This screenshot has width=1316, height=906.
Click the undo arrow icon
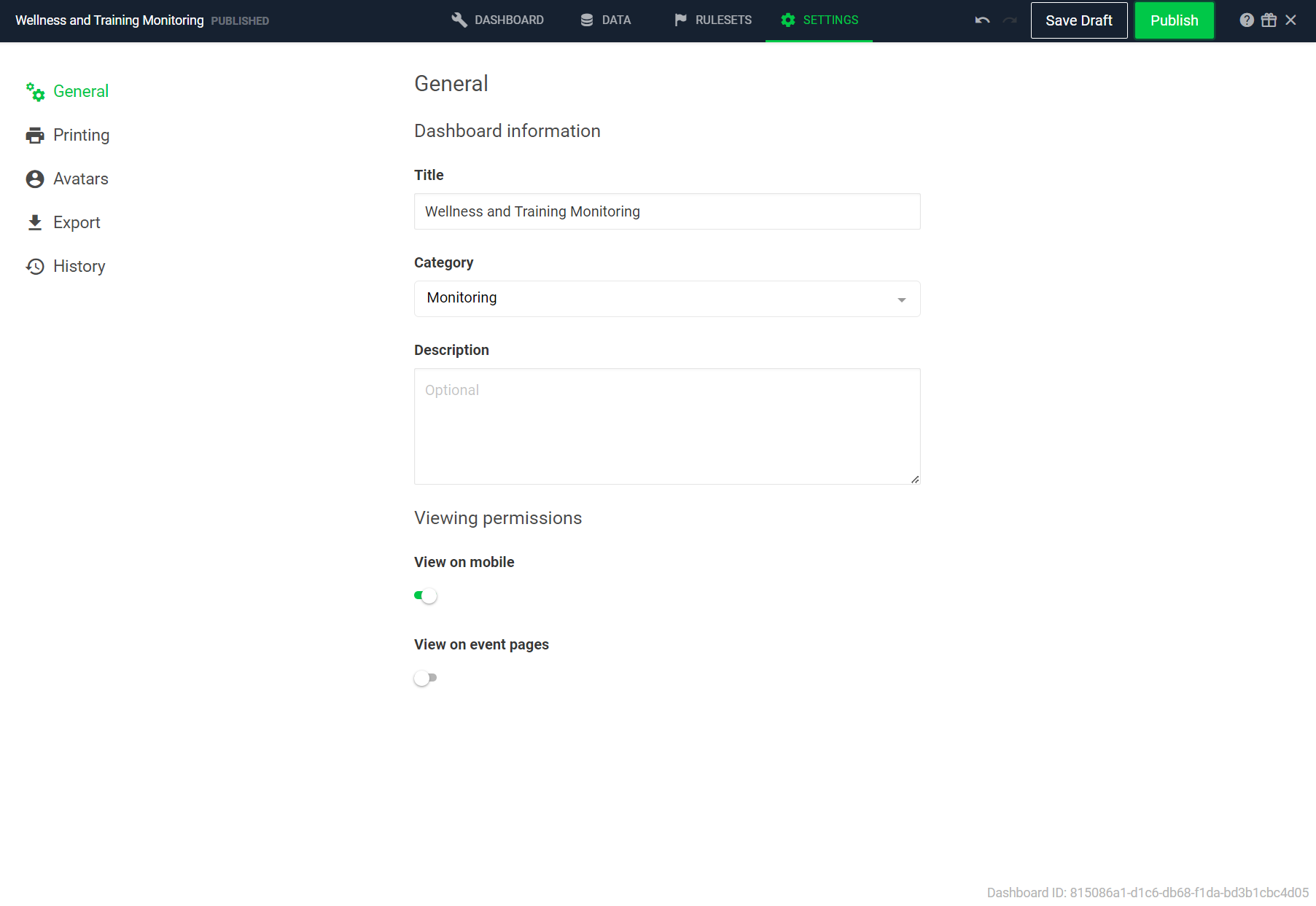tap(982, 20)
